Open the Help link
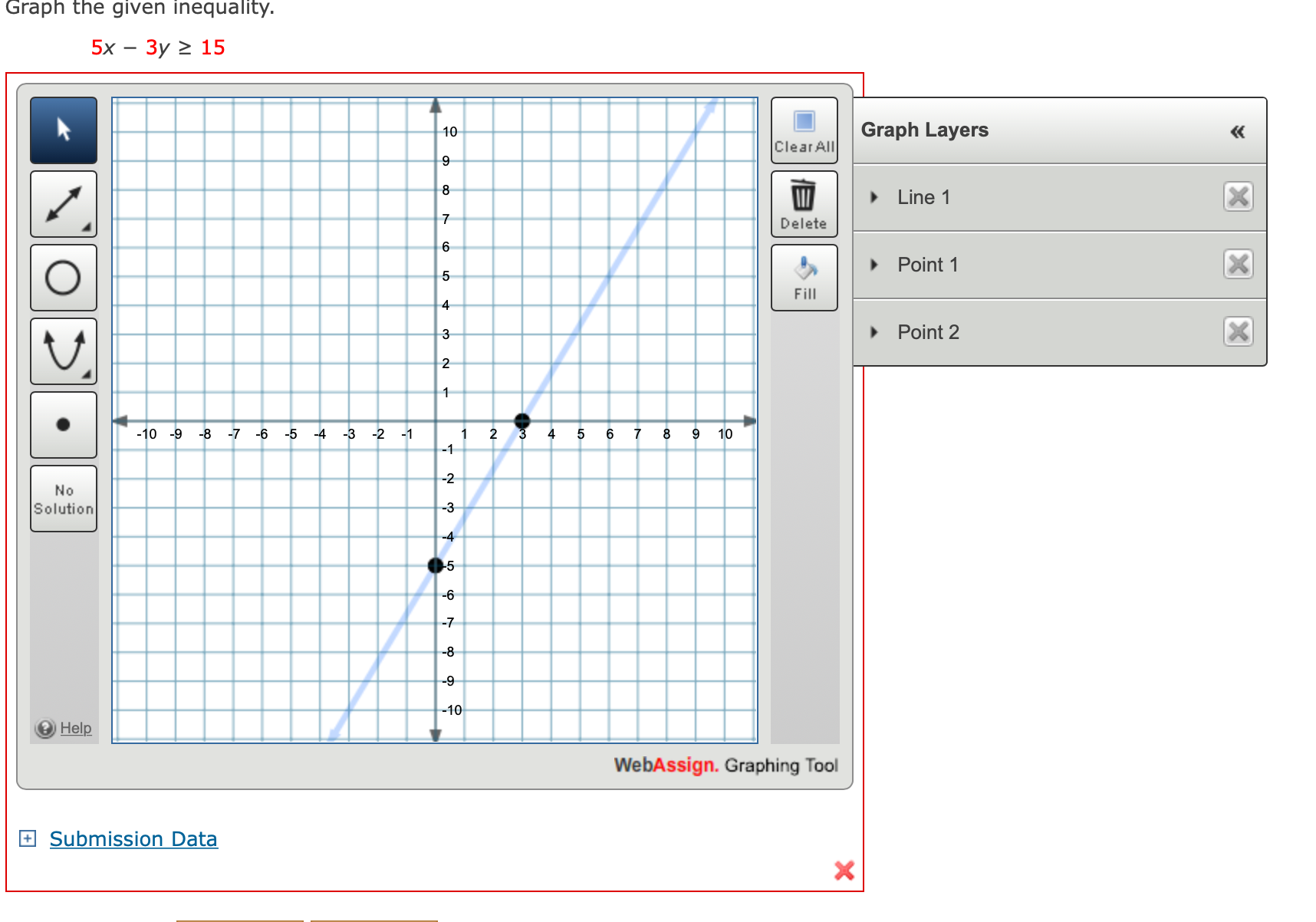 tap(74, 728)
